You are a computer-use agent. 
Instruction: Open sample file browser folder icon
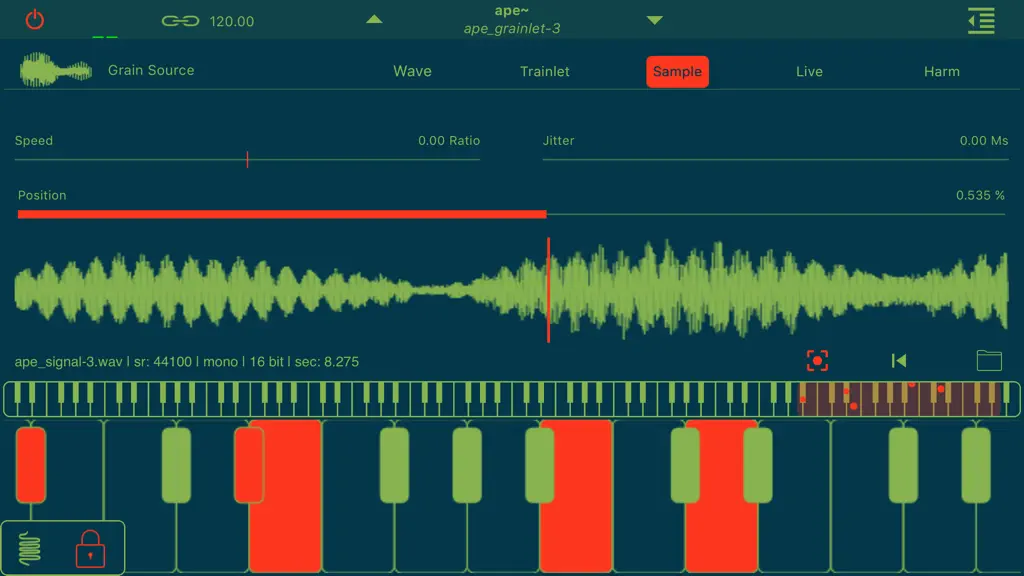coord(989,360)
